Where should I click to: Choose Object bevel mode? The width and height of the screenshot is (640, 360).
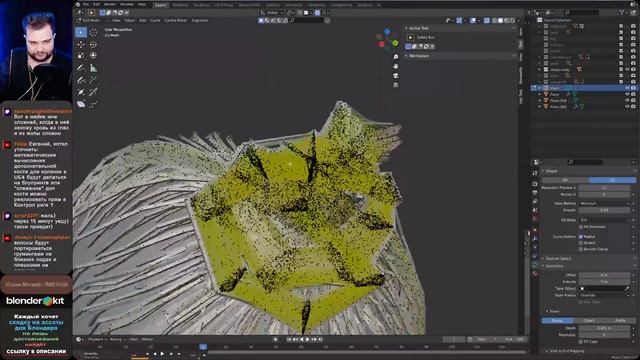[x=589, y=321]
